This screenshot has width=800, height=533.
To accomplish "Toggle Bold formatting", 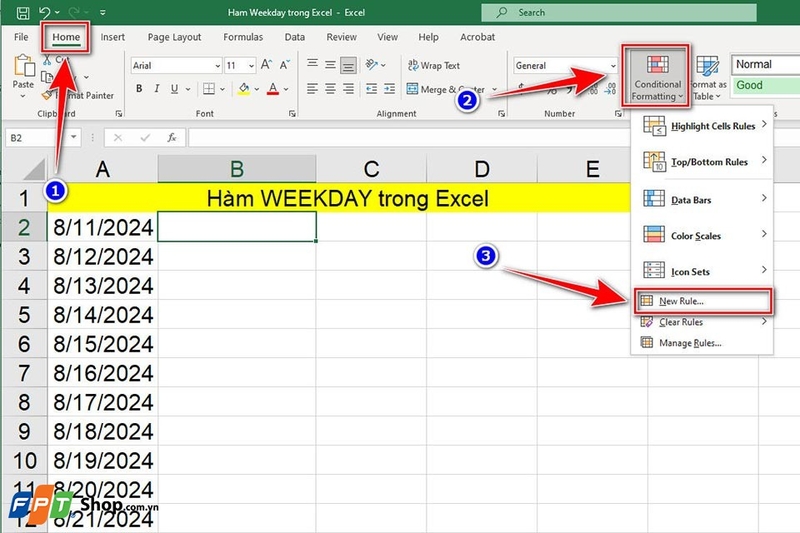I will [x=139, y=89].
